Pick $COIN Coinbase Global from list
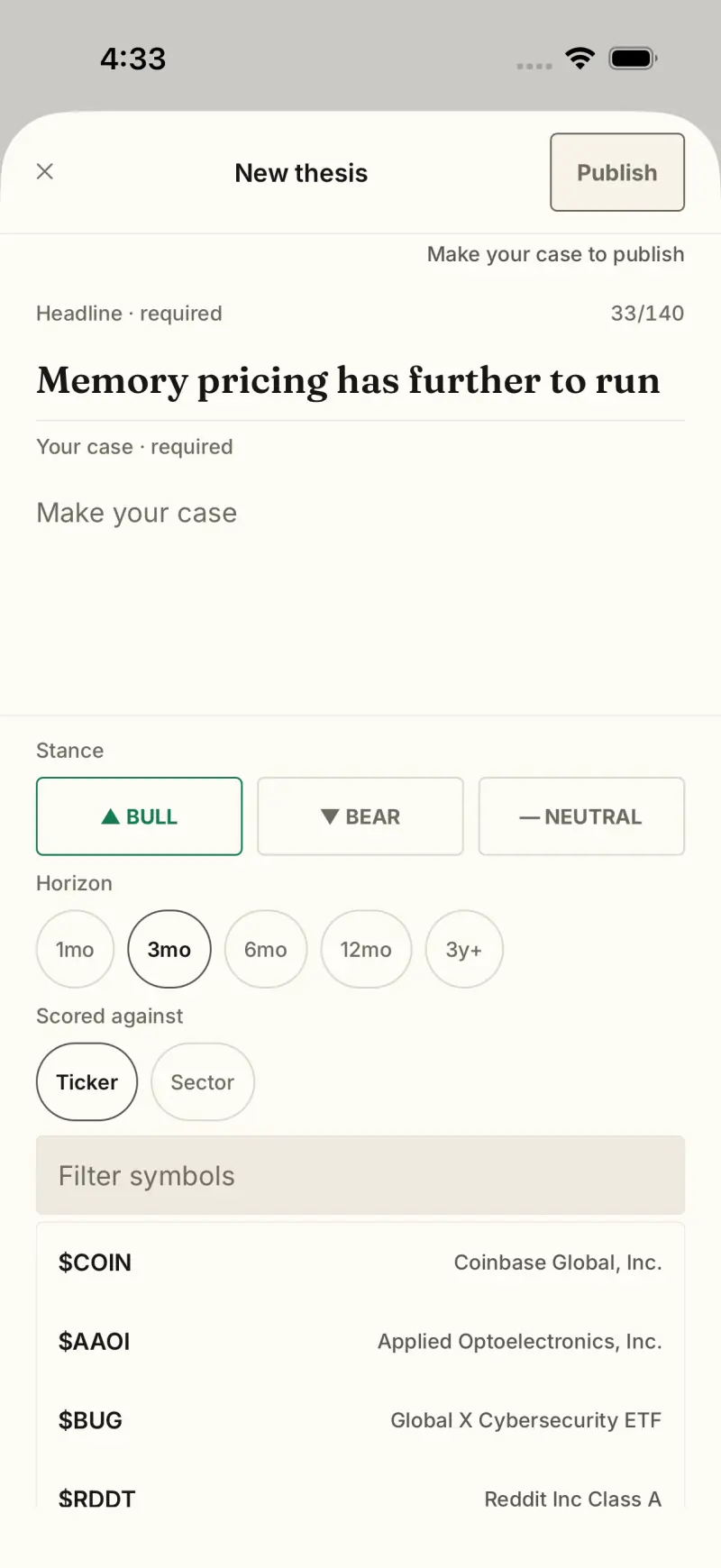This screenshot has height=1568, width=721. point(360,1263)
